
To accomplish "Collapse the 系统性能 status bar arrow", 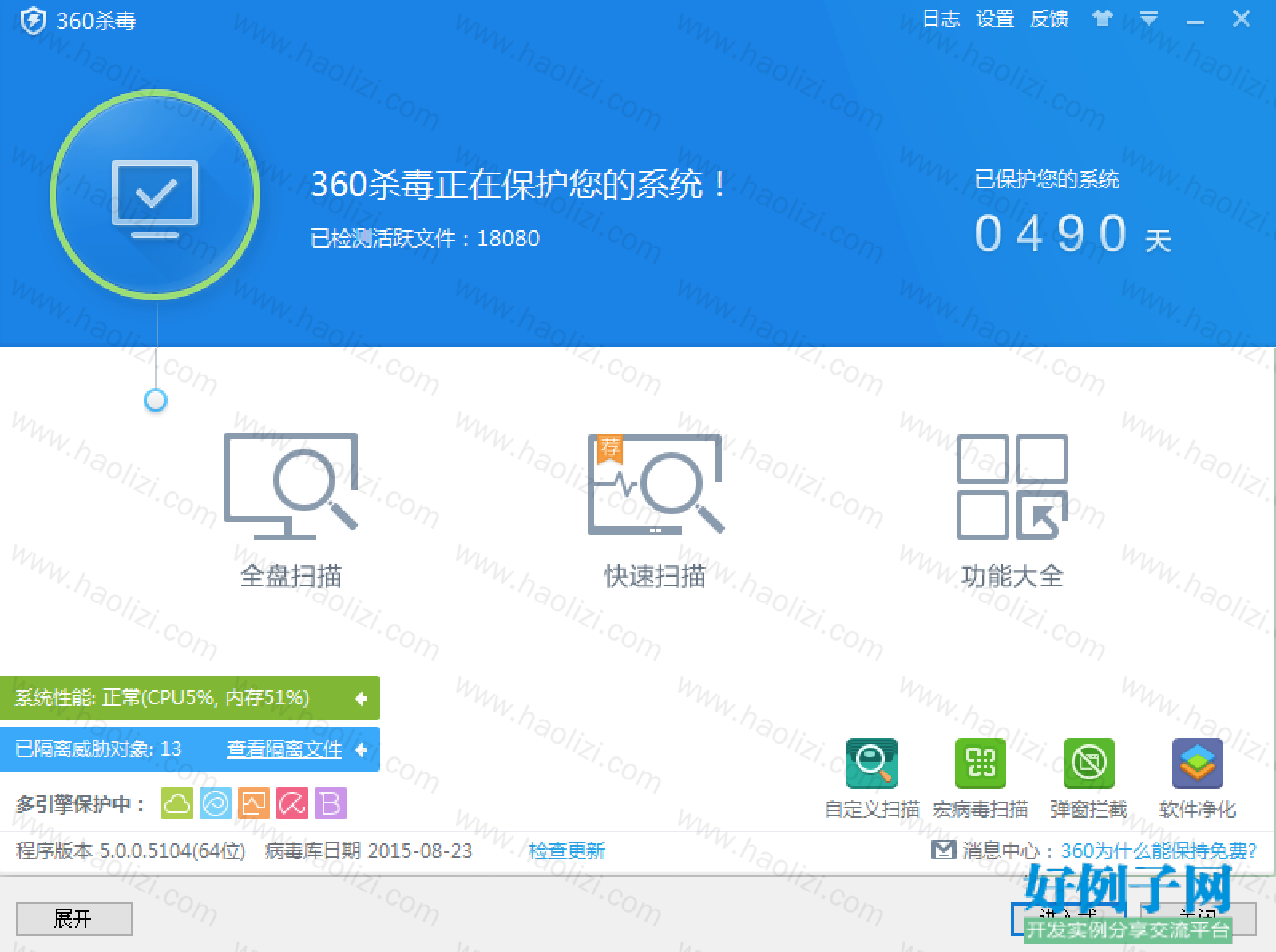I will click(x=361, y=699).
